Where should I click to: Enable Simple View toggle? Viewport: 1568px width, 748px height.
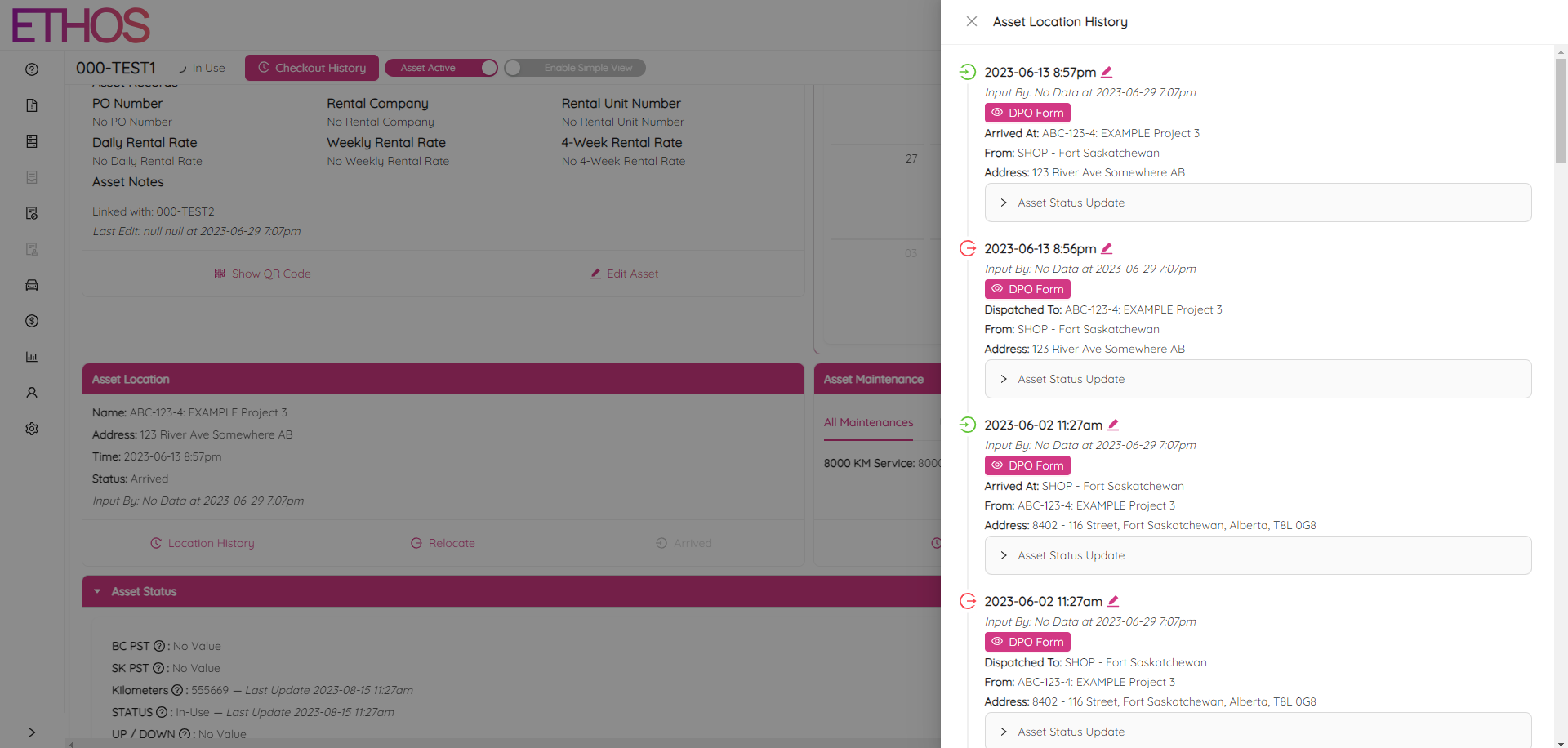[574, 68]
